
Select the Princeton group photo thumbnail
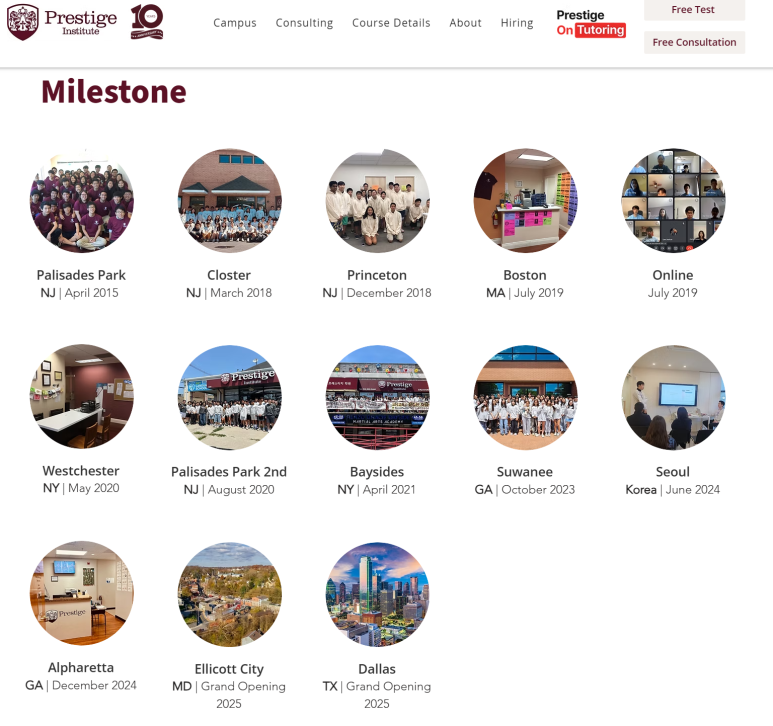tap(378, 201)
